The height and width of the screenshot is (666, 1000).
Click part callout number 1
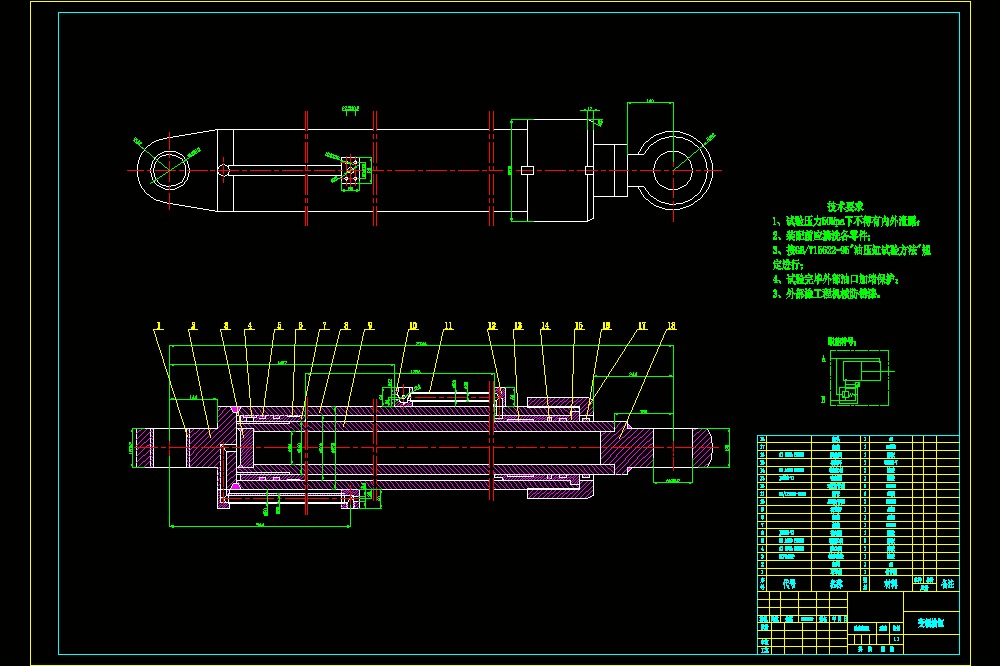[x=159, y=326]
